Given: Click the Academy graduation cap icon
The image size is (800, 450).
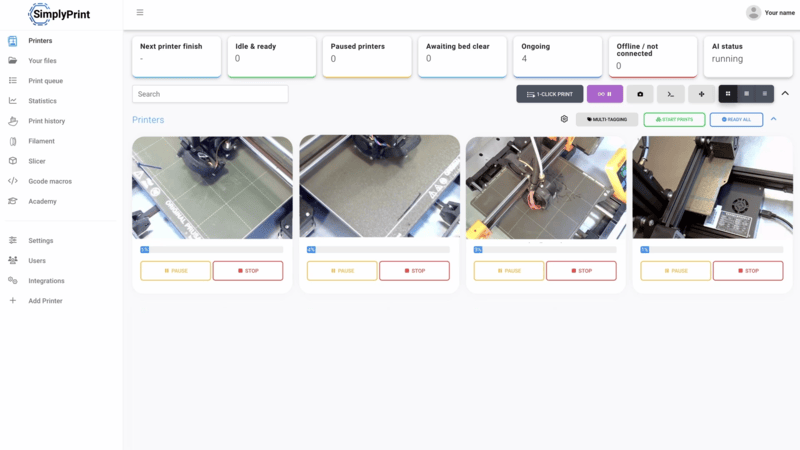Looking at the screenshot, I should 13,202.
